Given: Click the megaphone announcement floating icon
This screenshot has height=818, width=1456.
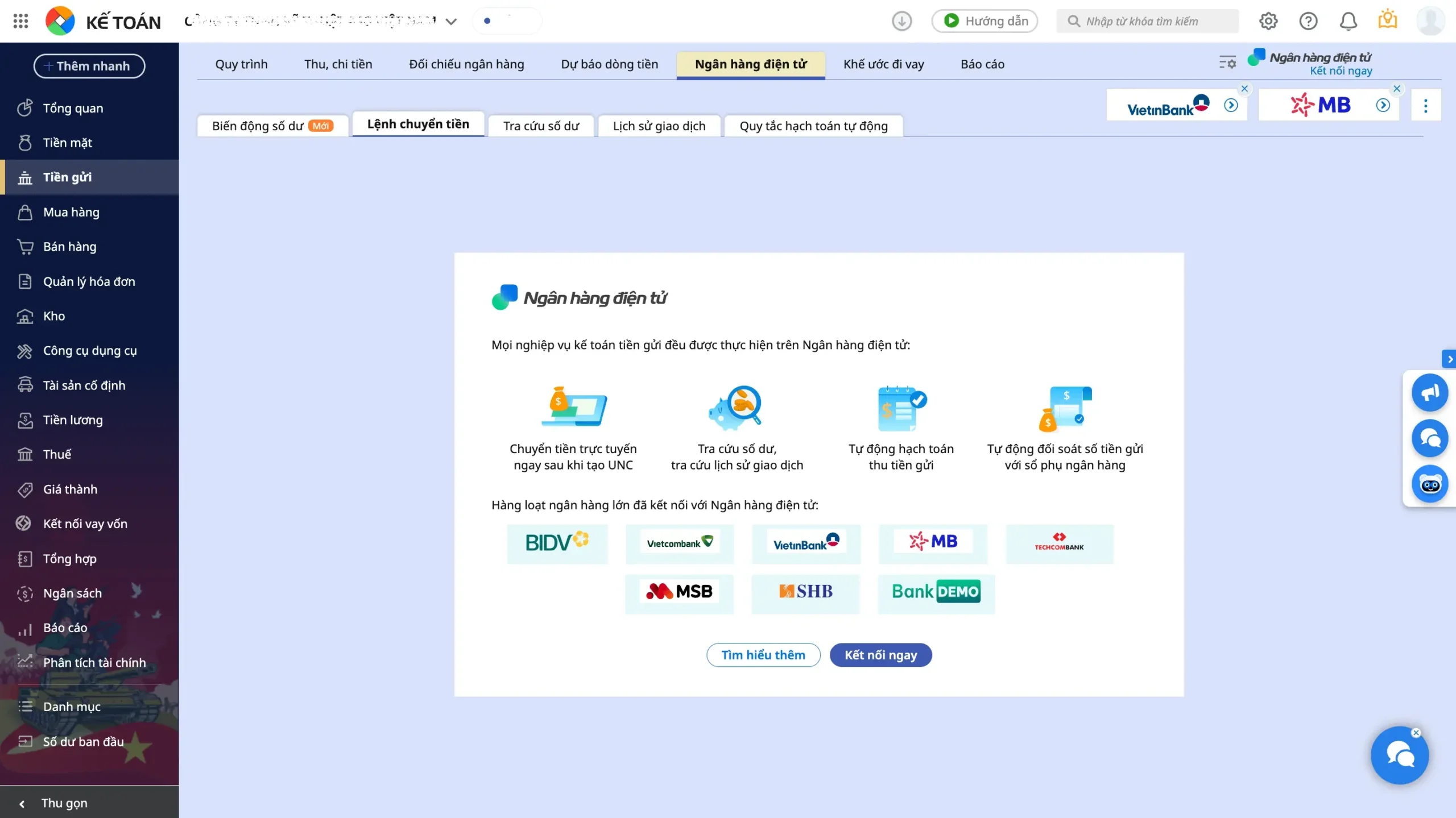Looking at the screenshot, I should click(x=1429, y=393).
